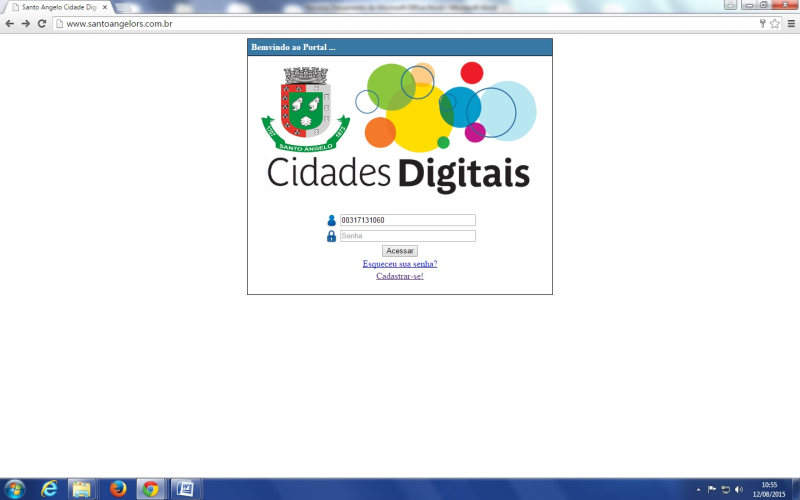Switch to Microsoft Word in the taskbar
800x500 pixels.
185,489
